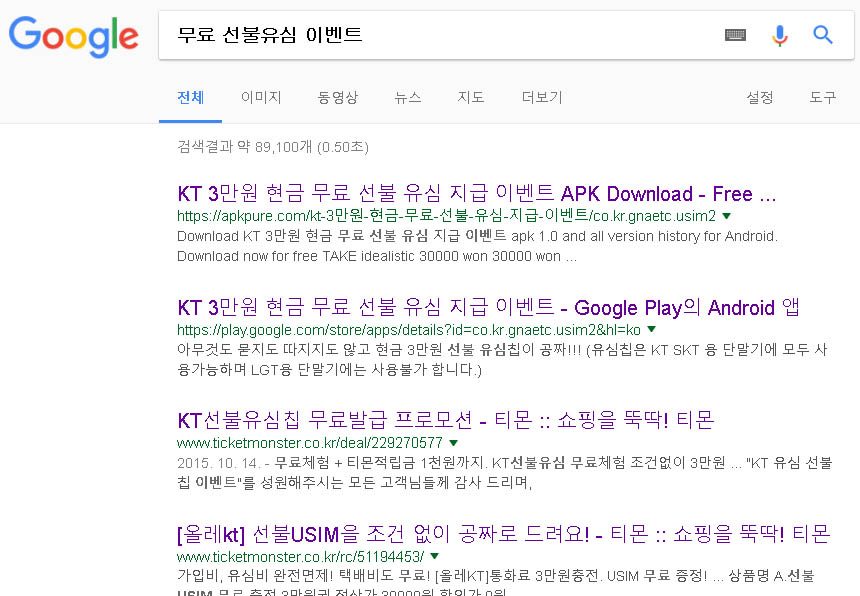Switch to the 동영상 tab
The image size is (860, 596).
(x=338, y=97)
